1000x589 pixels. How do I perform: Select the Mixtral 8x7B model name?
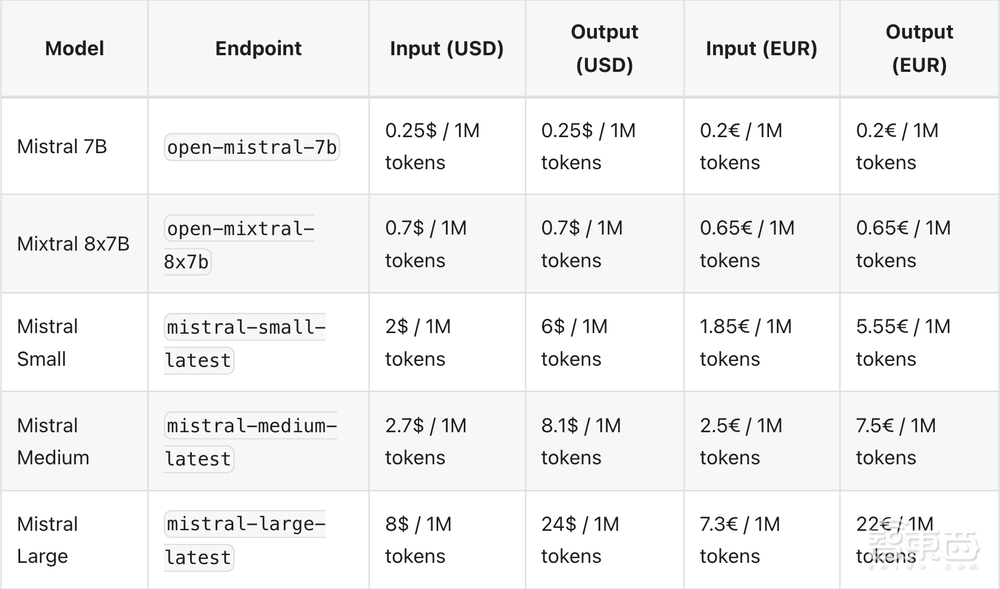(73, 244)
